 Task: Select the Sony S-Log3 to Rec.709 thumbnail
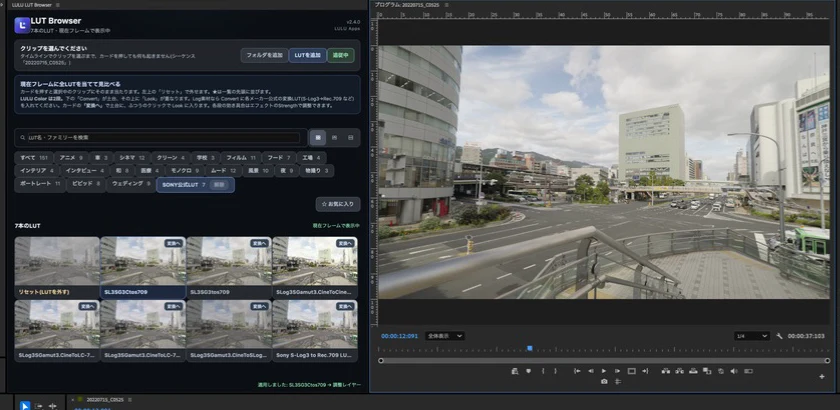pyautogui.click(x=315, y=330)
